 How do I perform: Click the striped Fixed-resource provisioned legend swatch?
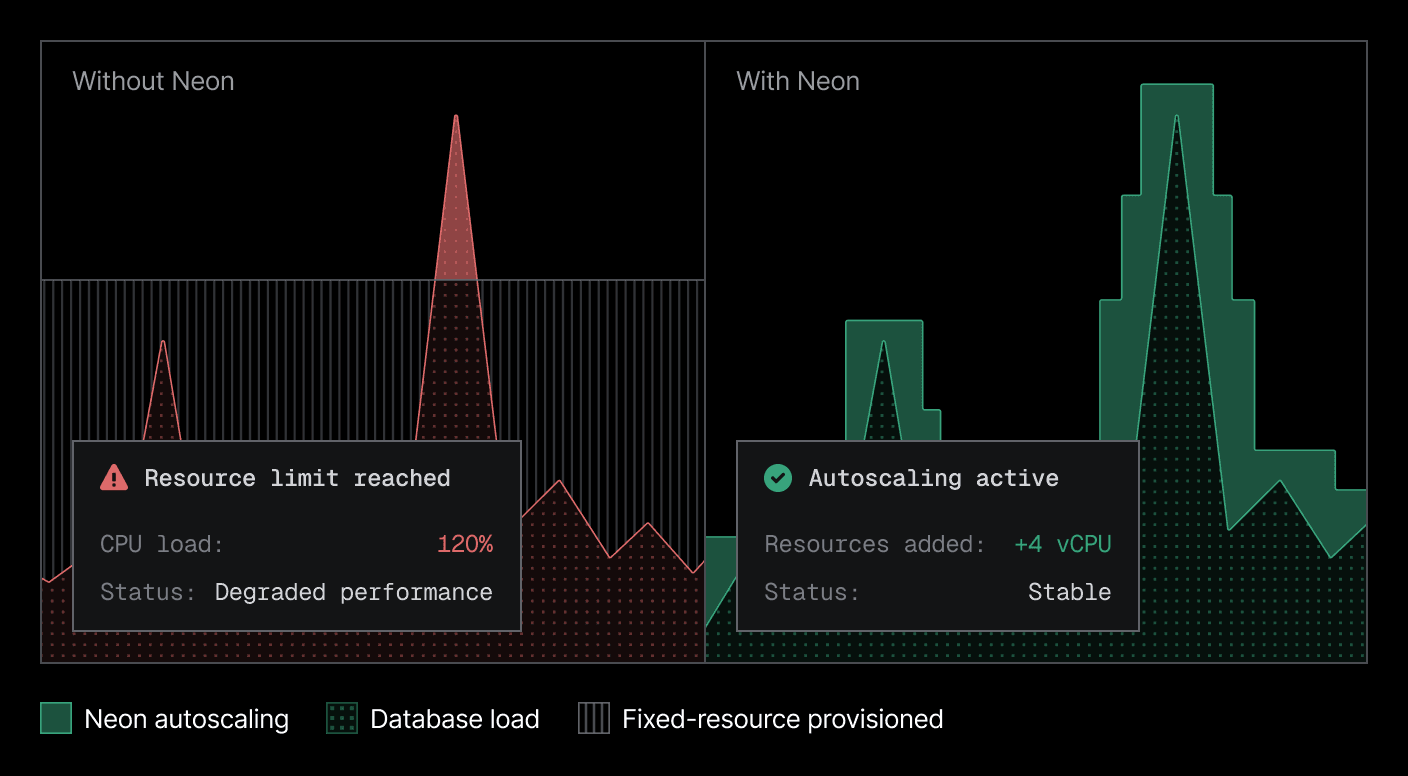594,718
